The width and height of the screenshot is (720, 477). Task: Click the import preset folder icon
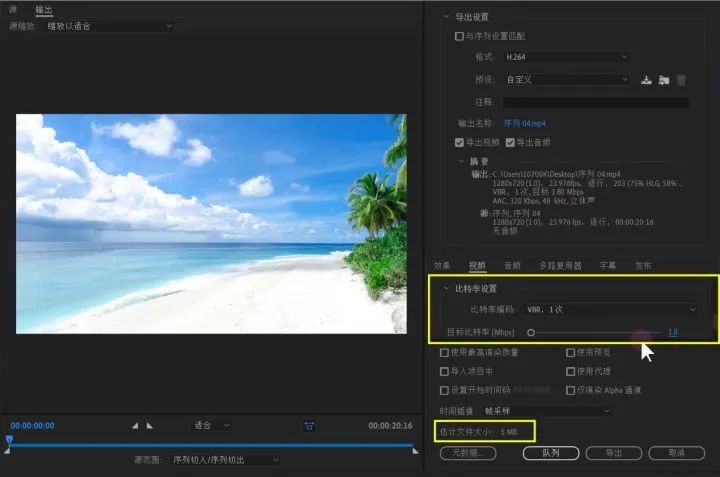pyautogui.click(x=664, y=80)
